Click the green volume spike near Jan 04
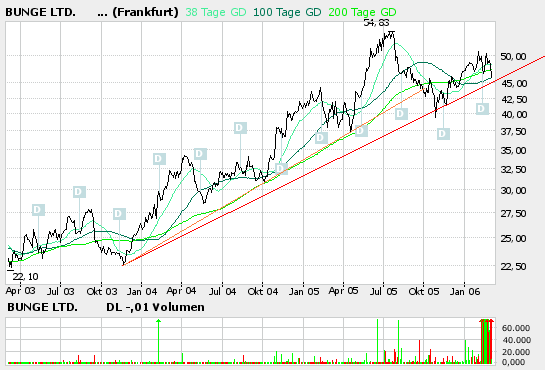545x370 pixels. [x=158, y=341]
